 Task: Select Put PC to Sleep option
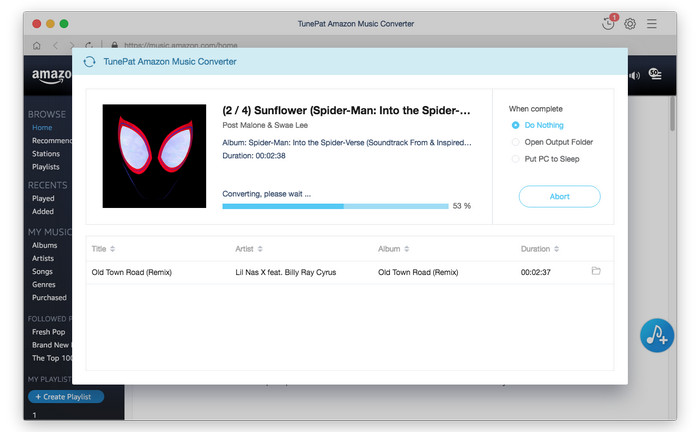pyautogui.click(x=546, y=159)
